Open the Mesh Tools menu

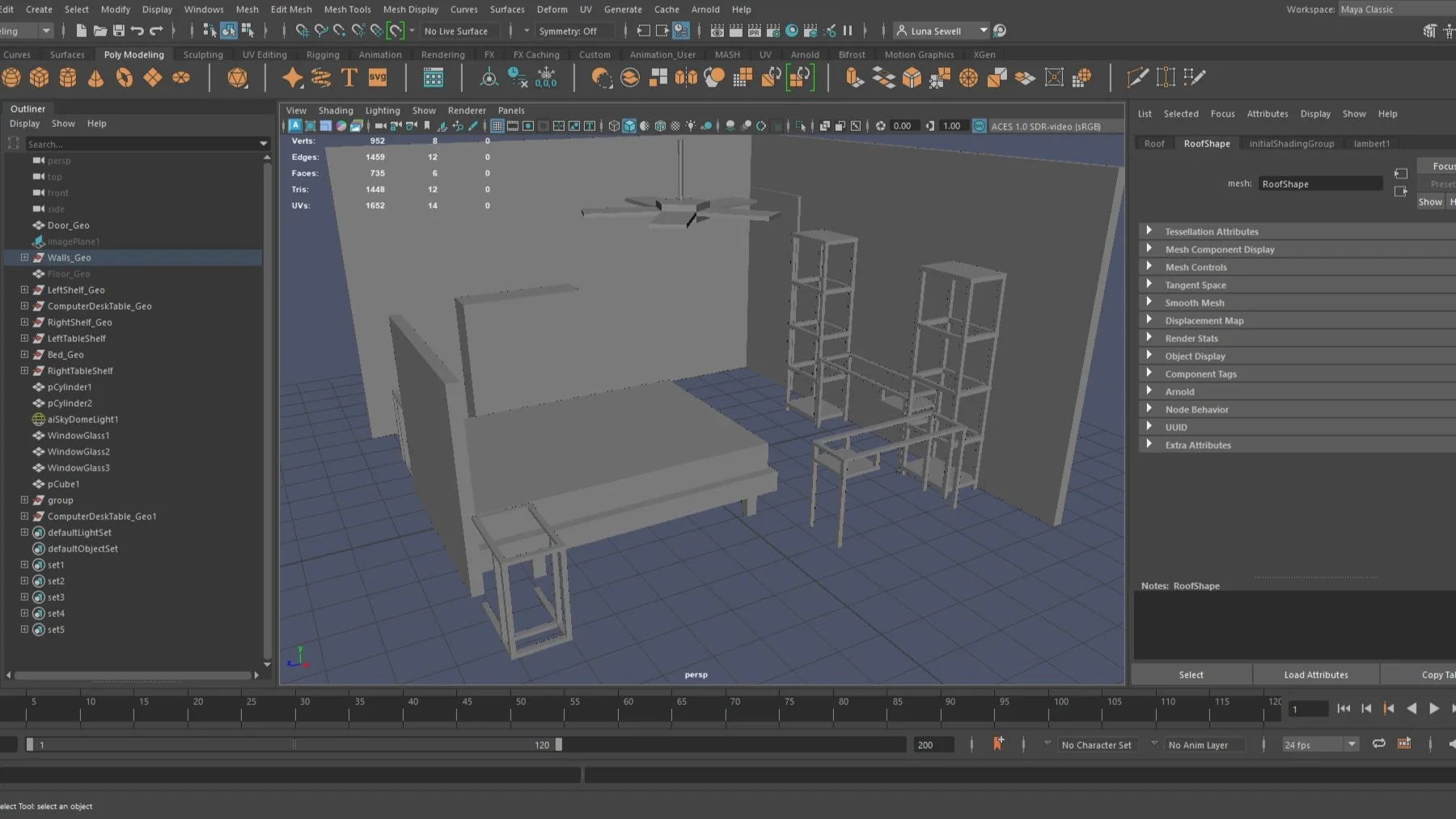[x=347, y=9]
